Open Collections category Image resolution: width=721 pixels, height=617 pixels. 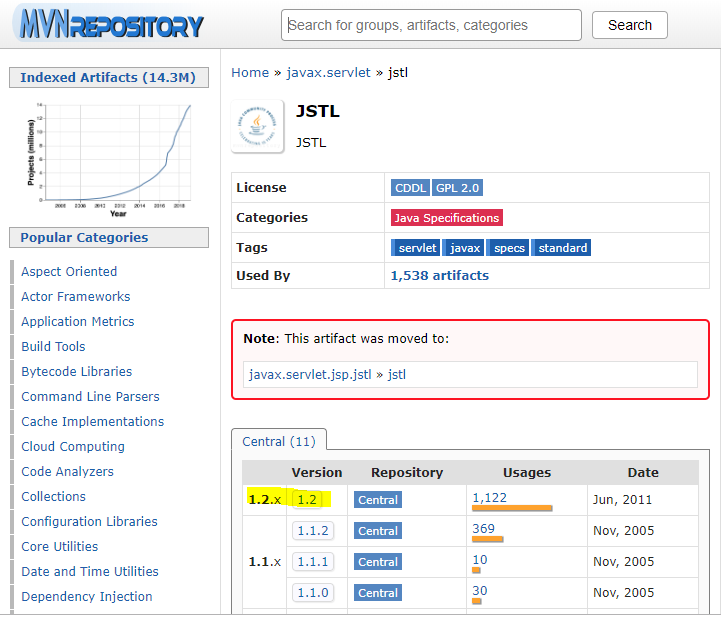click(x=53, y=497)
